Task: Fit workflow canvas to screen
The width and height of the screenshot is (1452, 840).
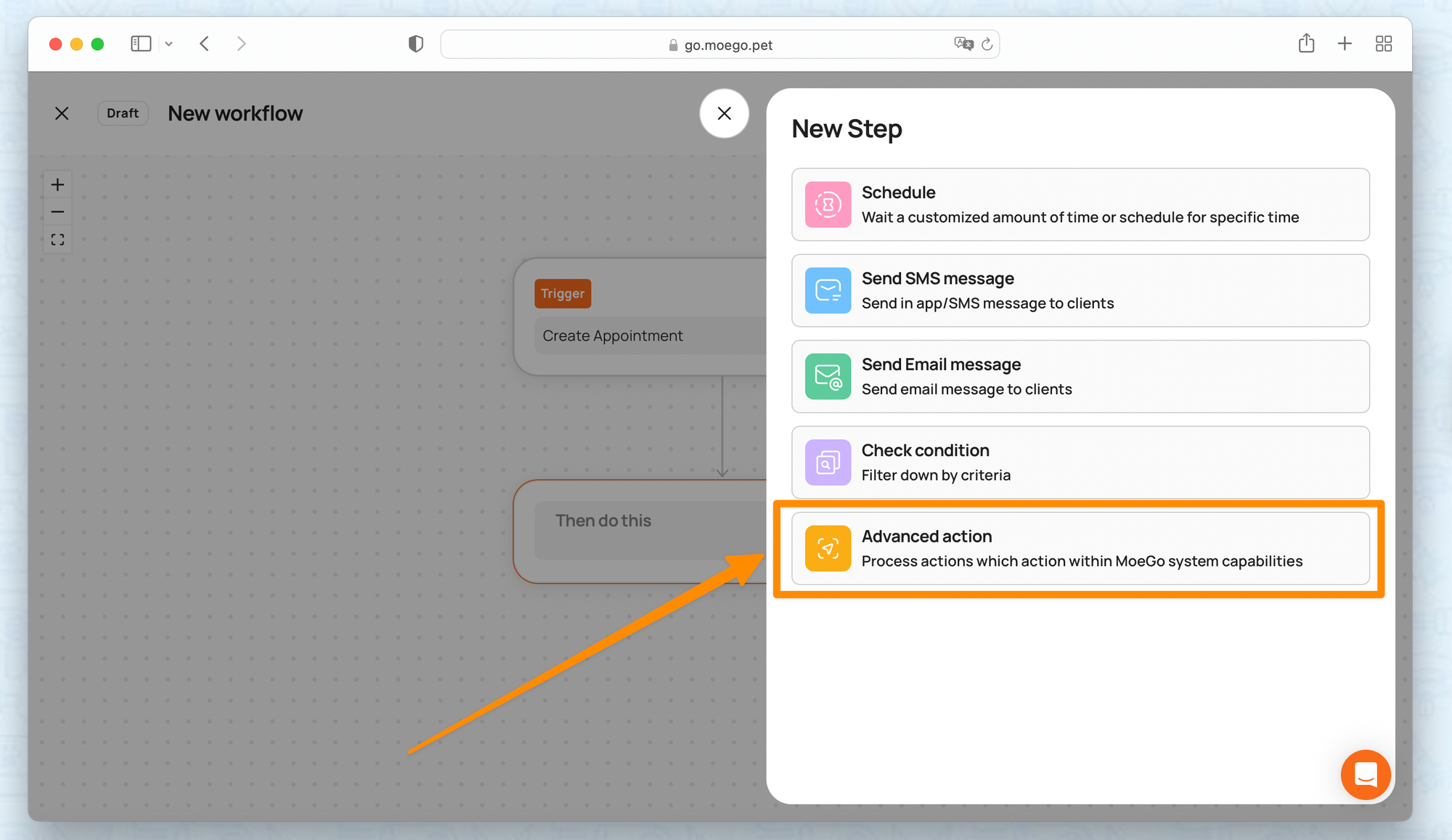Action: pyautogui.click(x=58, y=240)
